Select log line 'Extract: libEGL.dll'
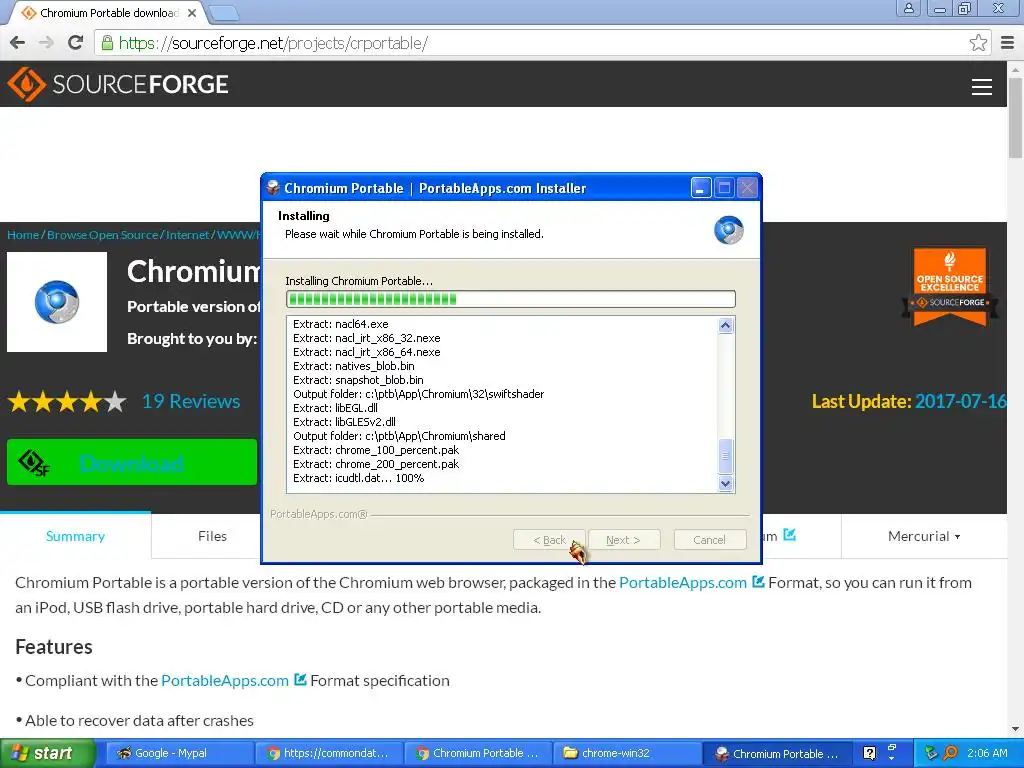 [335, 408]
